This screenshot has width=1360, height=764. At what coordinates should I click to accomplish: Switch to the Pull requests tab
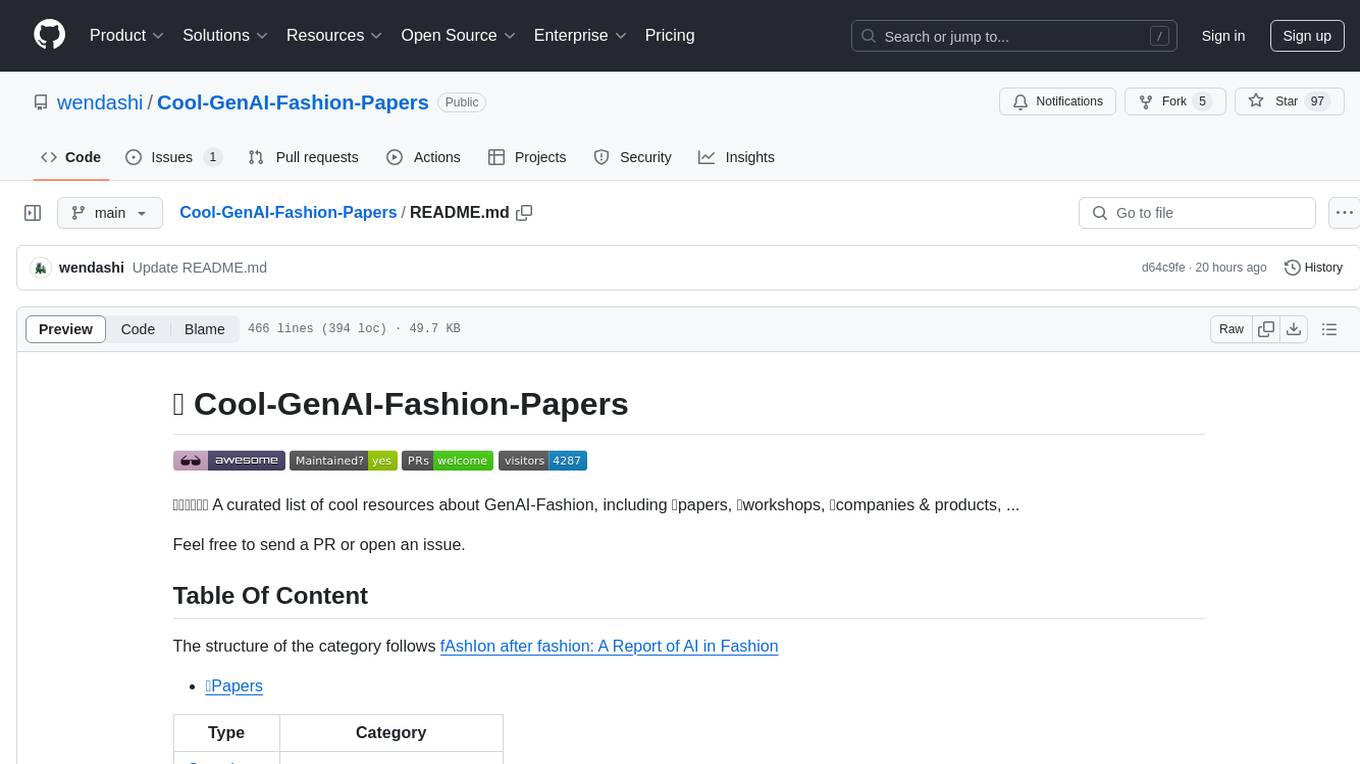(303, 157)
